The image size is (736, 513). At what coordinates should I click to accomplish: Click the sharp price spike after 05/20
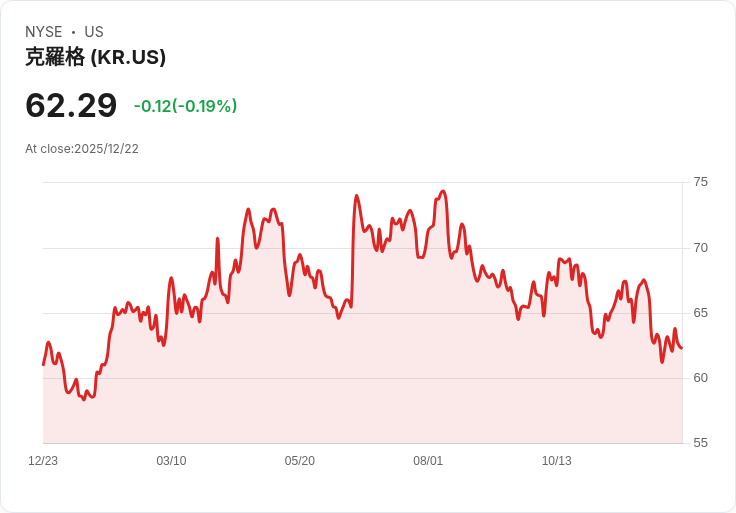[x=357, y=196]
